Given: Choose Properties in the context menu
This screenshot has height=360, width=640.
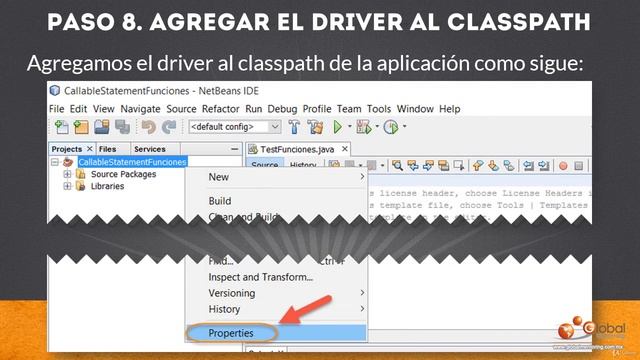Looking at the screenshot, I should pos(276,333).
